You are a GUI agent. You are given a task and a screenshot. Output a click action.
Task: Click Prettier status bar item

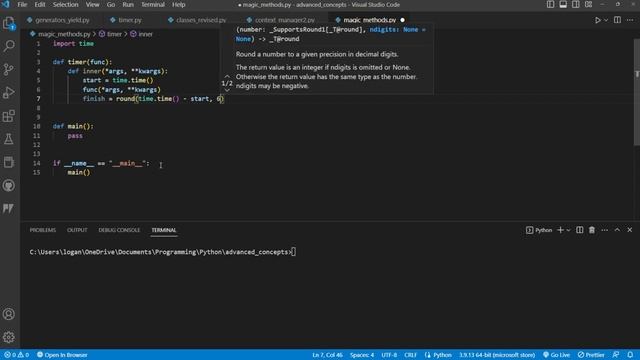[x=591, y=355]
